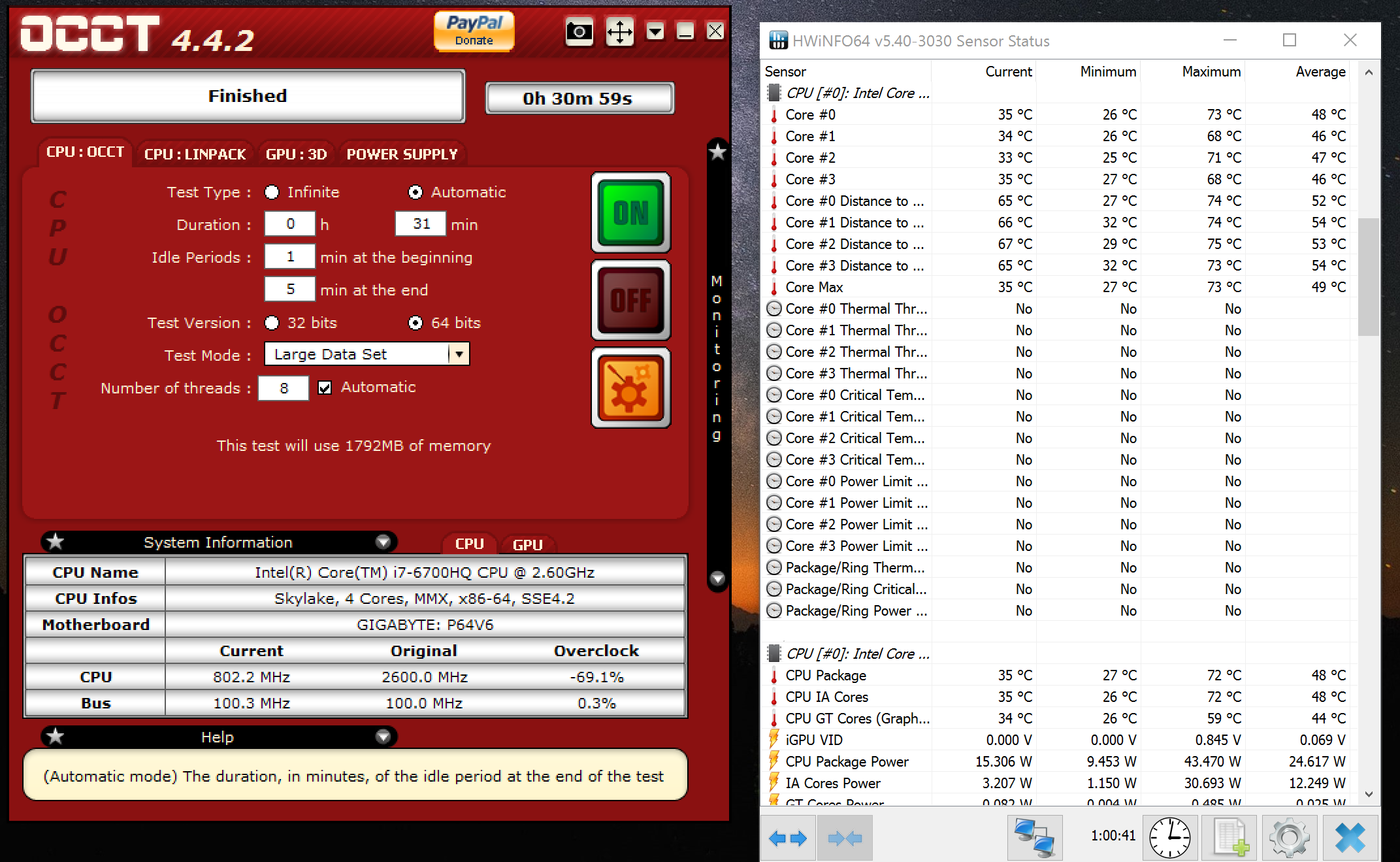Screen dimensions: 1400x862
Task: Click HWiNFO blue X close sensors icon
Action: tap(1350, 837)
